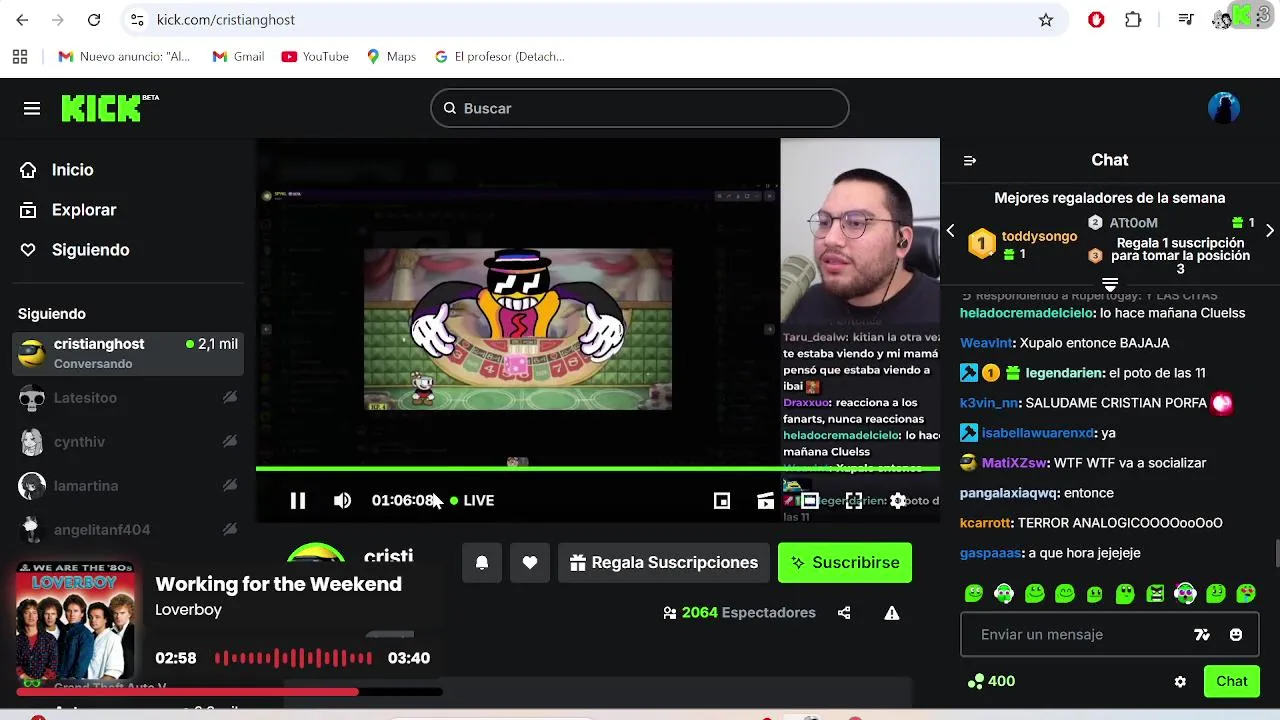The image size is (1280, 720).
Task: Toggle fullscreen for the video player
Action: pyautogui.click(x=854, y=500)
